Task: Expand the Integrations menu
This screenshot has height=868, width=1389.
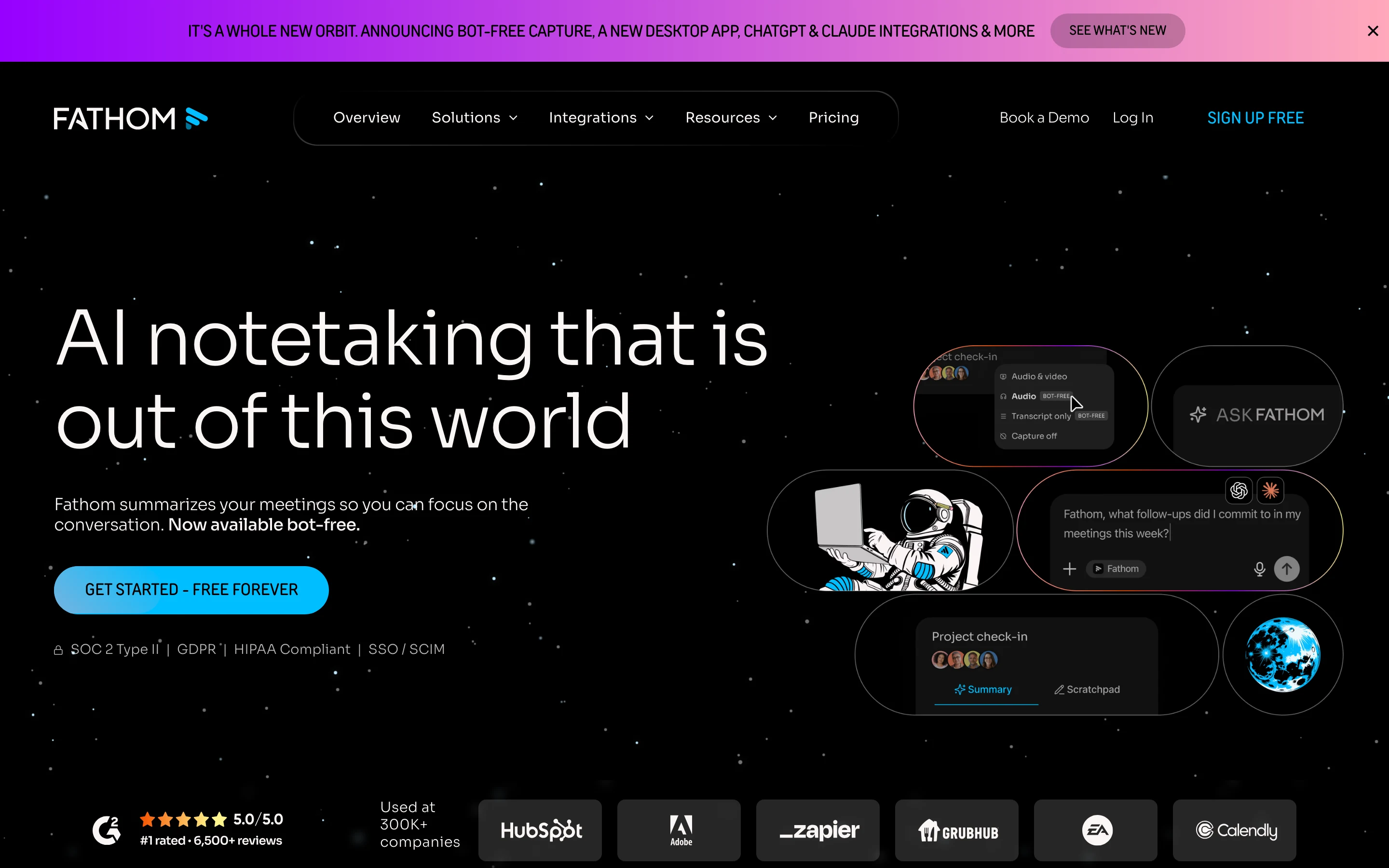Action: click(x=601, y=118)
